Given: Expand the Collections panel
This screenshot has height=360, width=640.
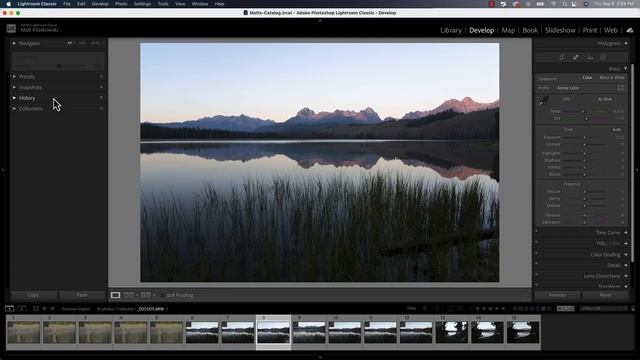Looking at the screenshot, I should click(14, 109).
